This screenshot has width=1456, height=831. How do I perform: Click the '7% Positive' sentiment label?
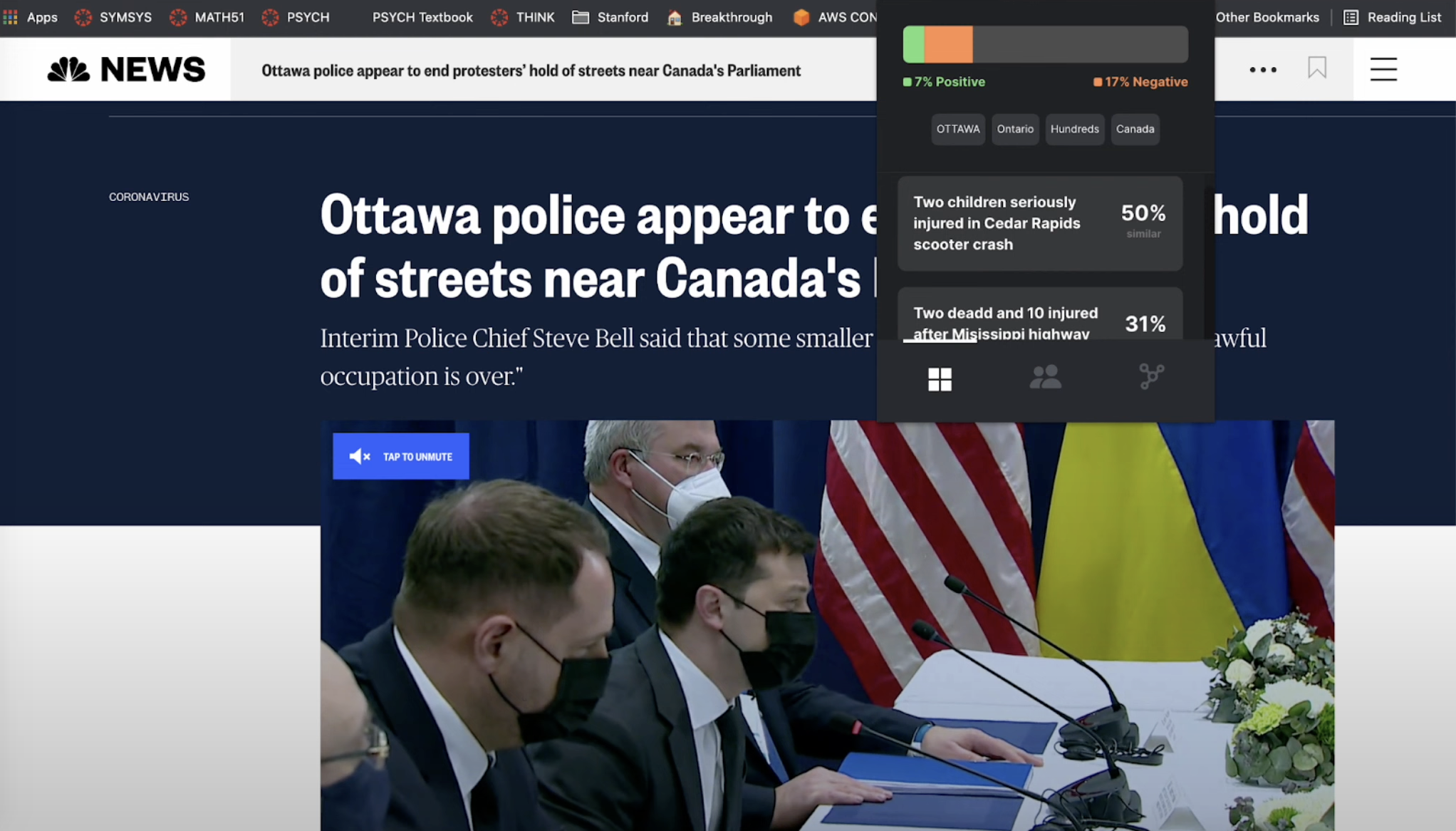(x=945, y=82)
